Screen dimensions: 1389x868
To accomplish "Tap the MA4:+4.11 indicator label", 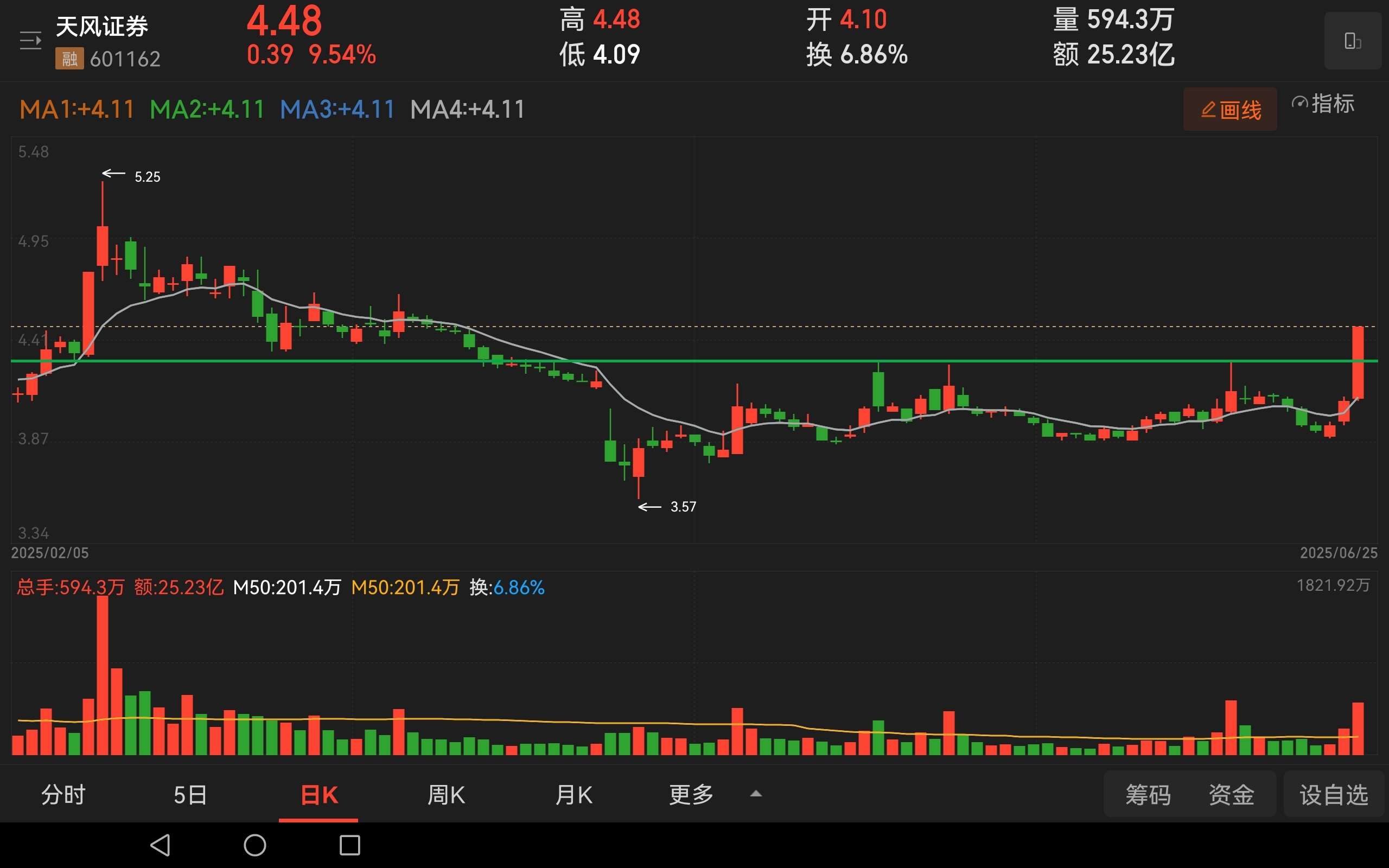I will pyautogui.click(x=468, y=109).
